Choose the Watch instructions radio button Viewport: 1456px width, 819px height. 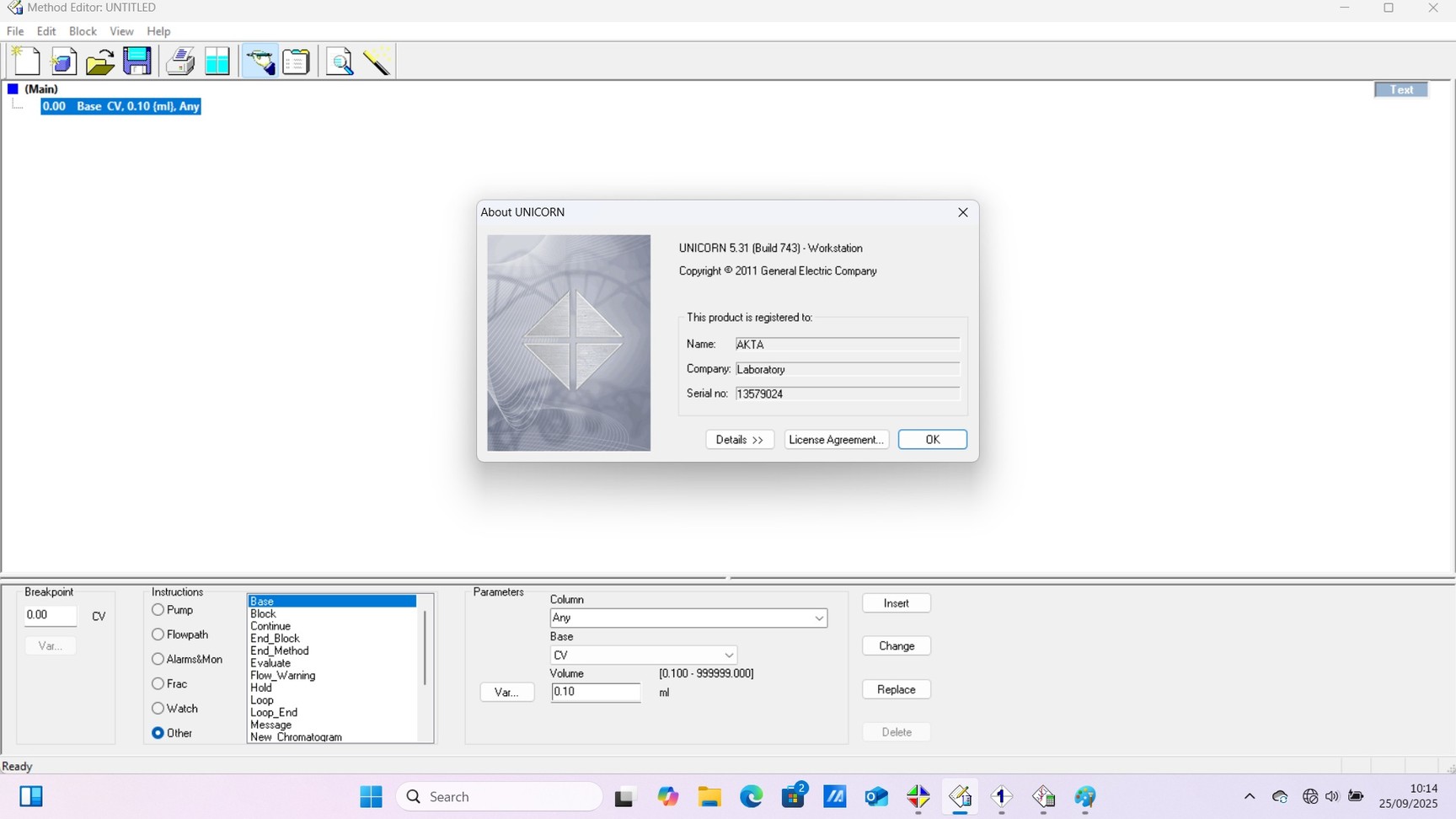click(x=158, y=709)
